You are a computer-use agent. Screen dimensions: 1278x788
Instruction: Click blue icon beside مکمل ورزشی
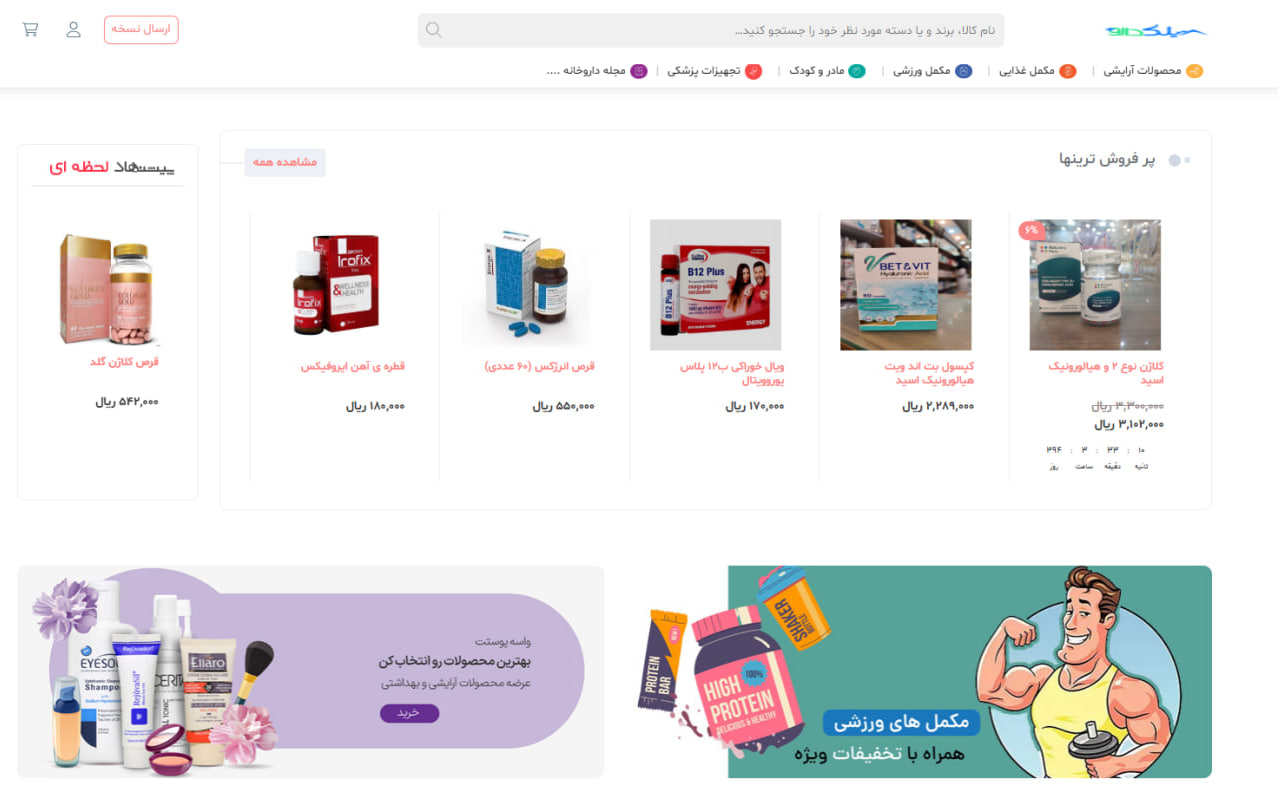(x=963, y=71)
